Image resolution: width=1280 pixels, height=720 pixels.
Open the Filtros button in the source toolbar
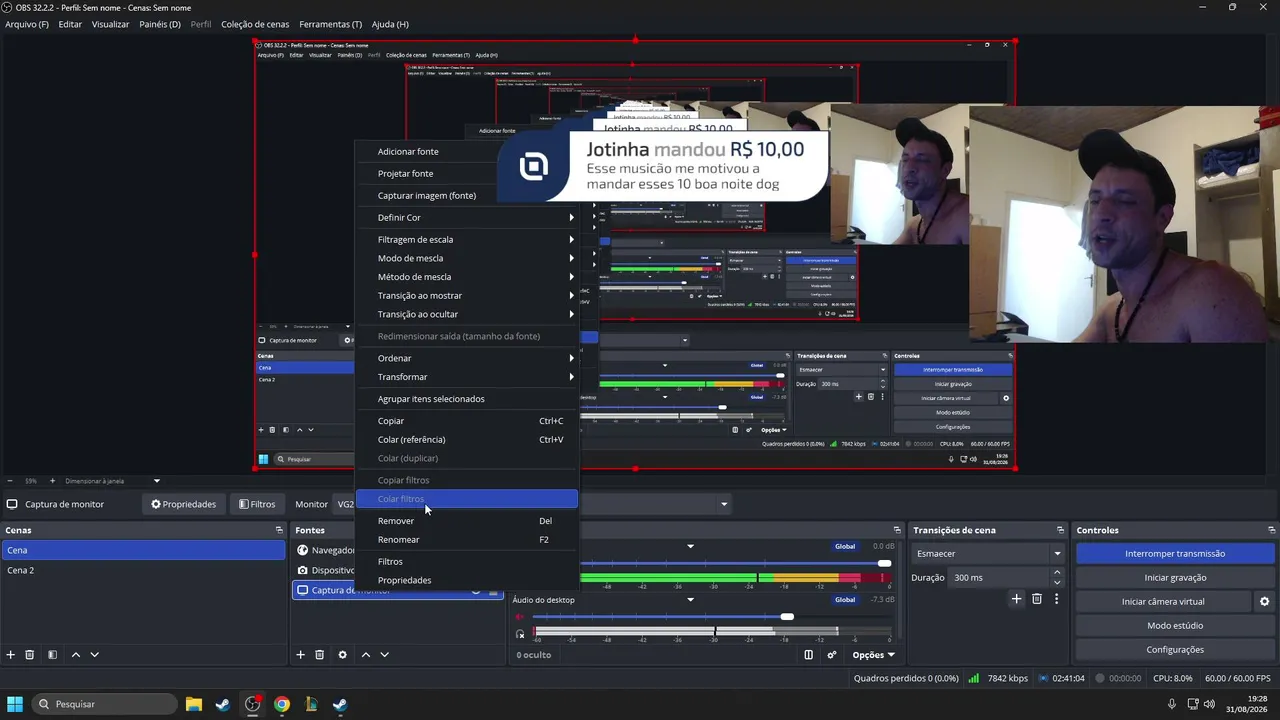(256, 504)
